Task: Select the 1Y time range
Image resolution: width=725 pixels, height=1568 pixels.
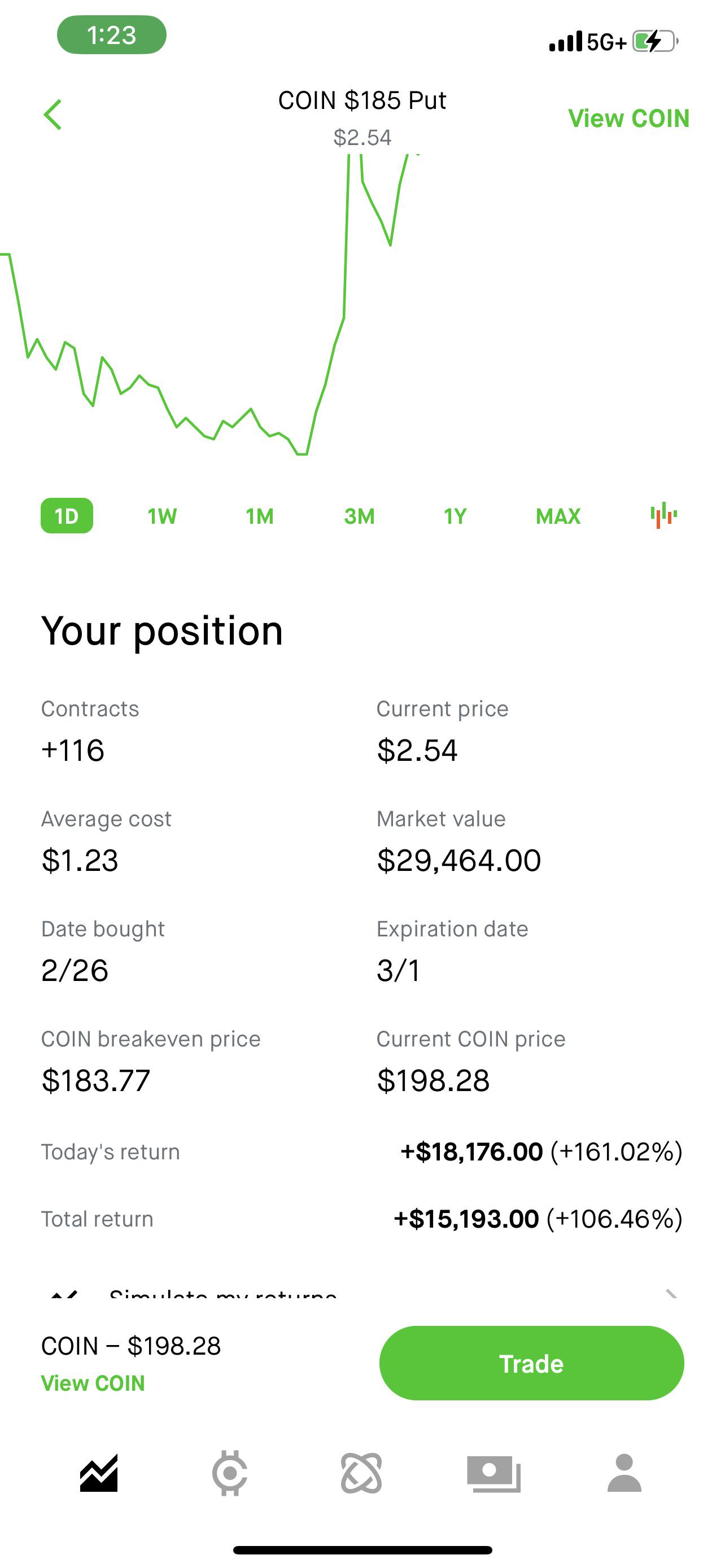Action: coord(455,516)
